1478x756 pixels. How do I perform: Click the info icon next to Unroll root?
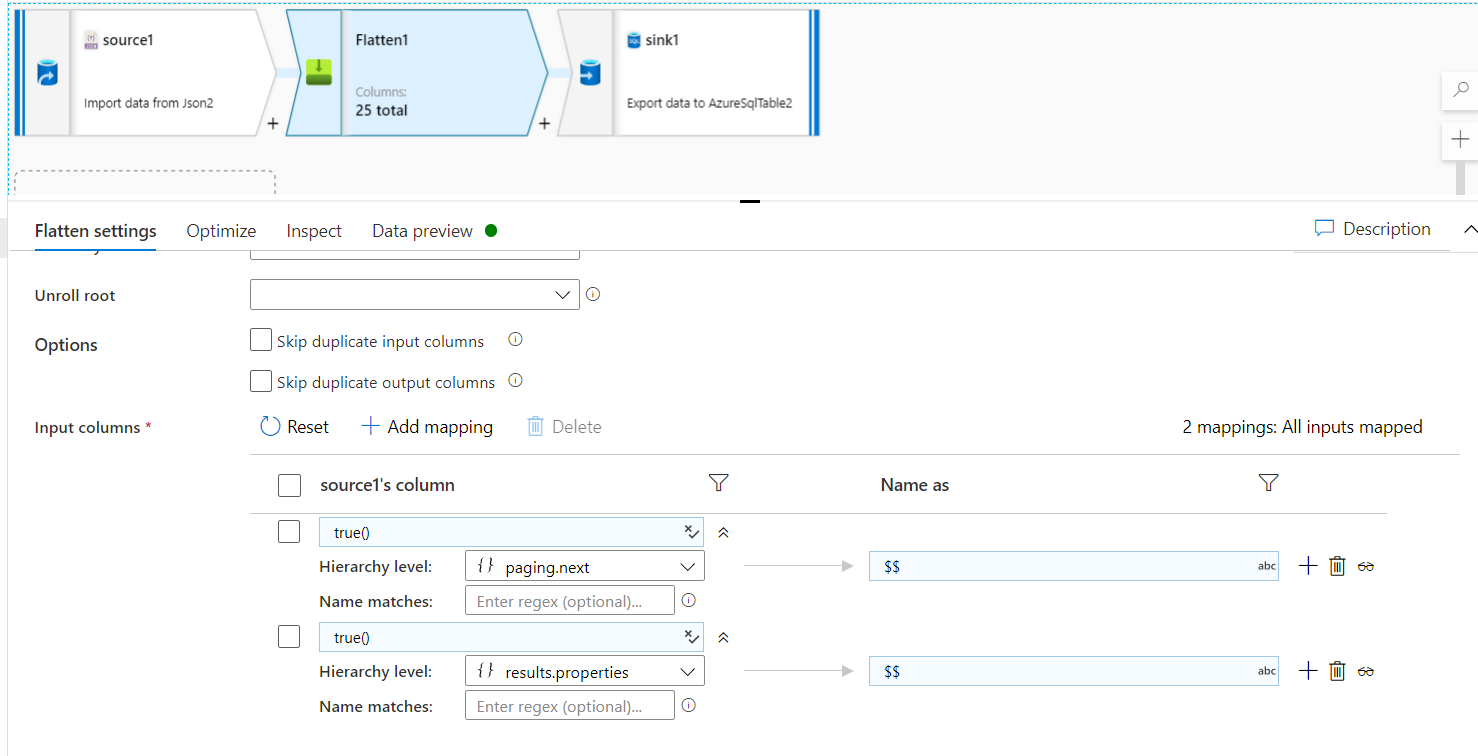point(593,294)
